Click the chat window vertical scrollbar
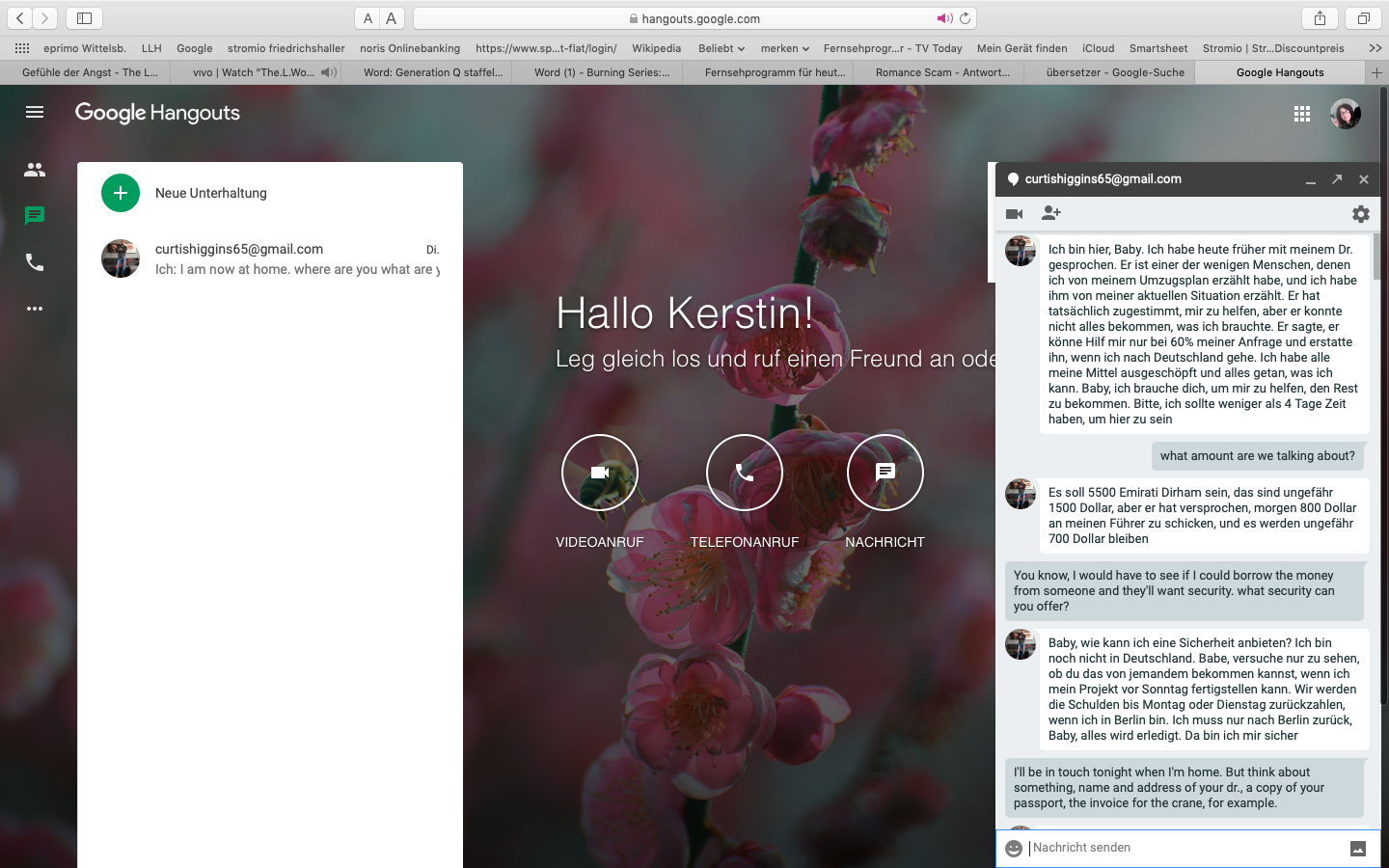This screenshot has height=868, width=1389. pos(1376,256)
